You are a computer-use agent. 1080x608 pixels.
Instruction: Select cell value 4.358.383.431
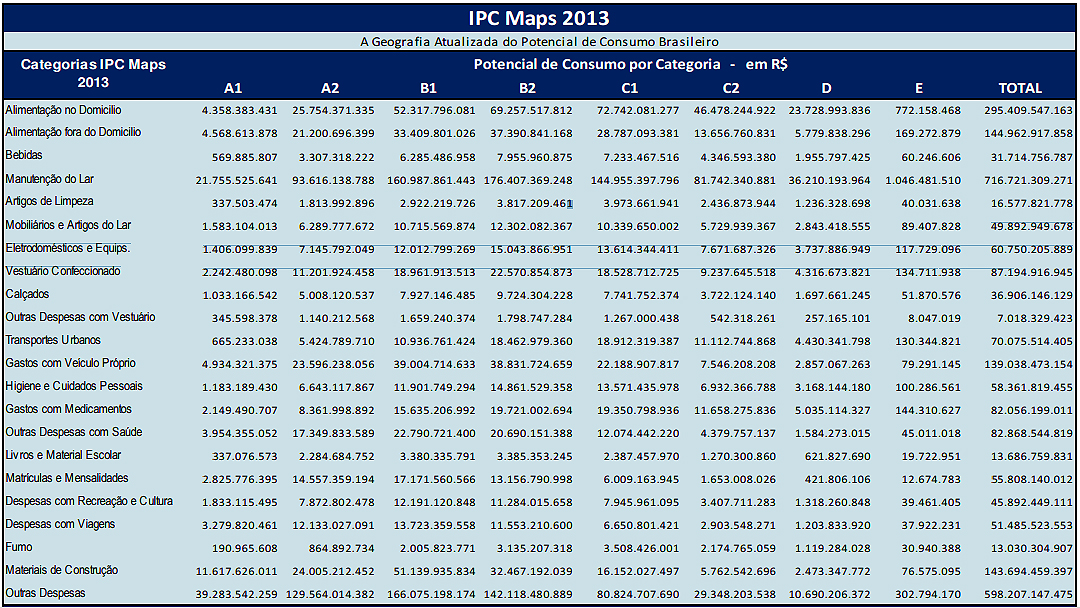click(x=240, y=110)
